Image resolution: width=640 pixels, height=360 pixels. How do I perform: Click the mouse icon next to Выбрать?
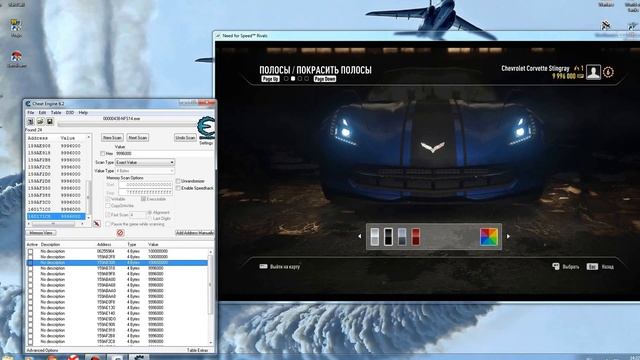tap(556, 267)
